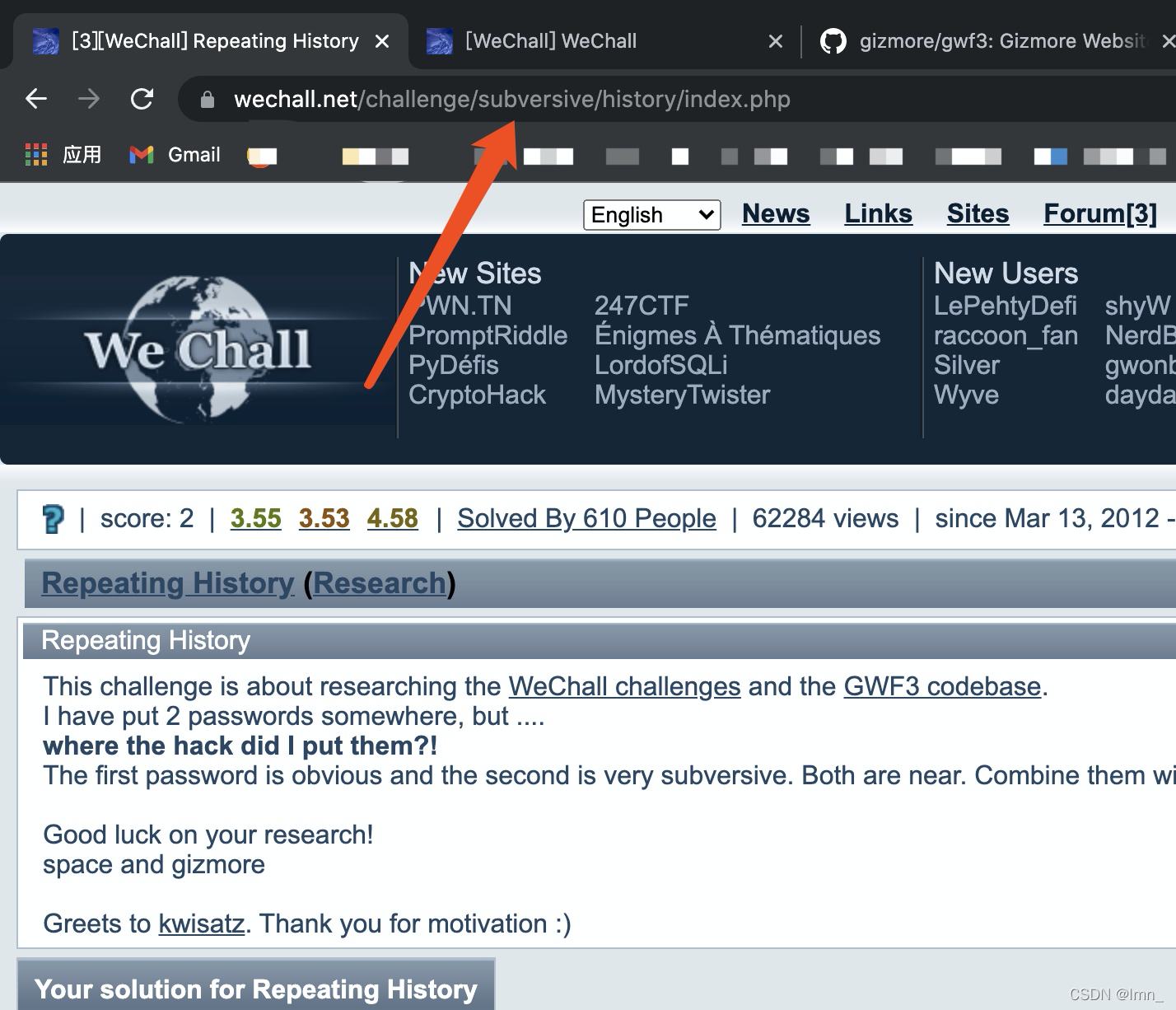1176x1010 pixels.
Task: Open the Links menu item
Action: [x=878, y=214]
